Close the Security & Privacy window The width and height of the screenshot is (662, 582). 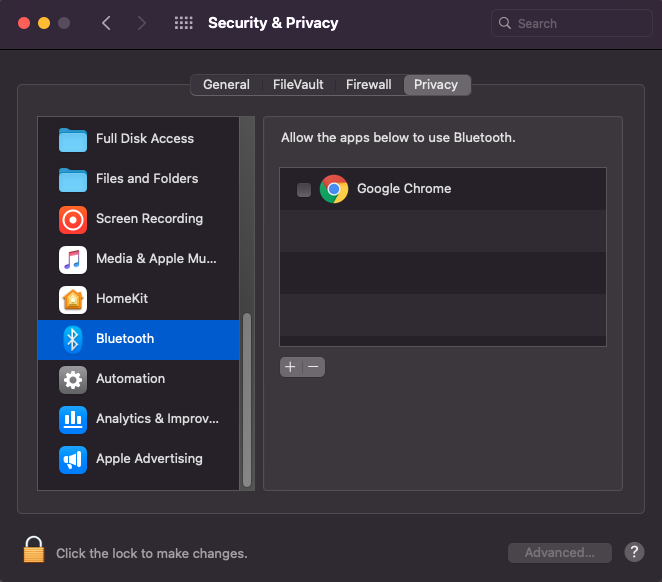click(24, 23)
